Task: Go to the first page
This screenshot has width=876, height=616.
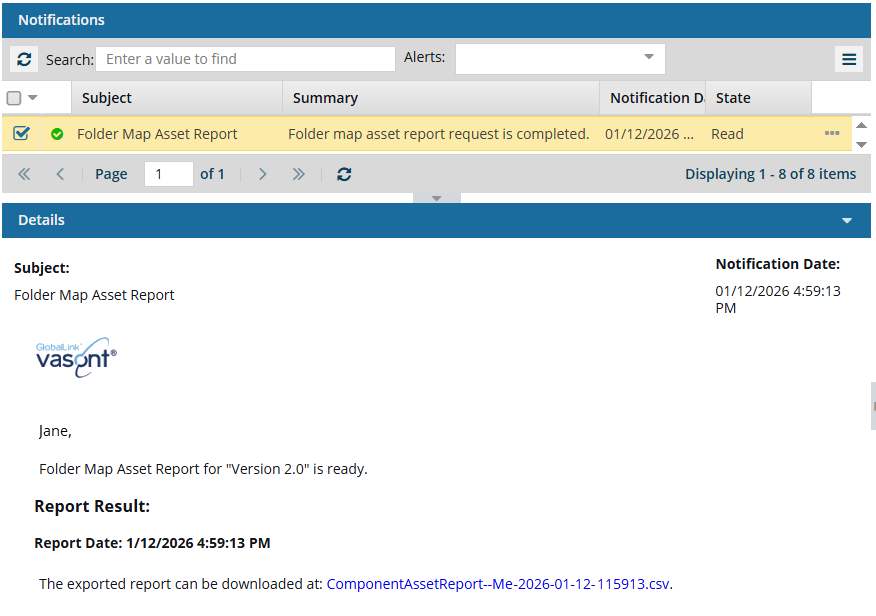Action: (x=24, y=174)
